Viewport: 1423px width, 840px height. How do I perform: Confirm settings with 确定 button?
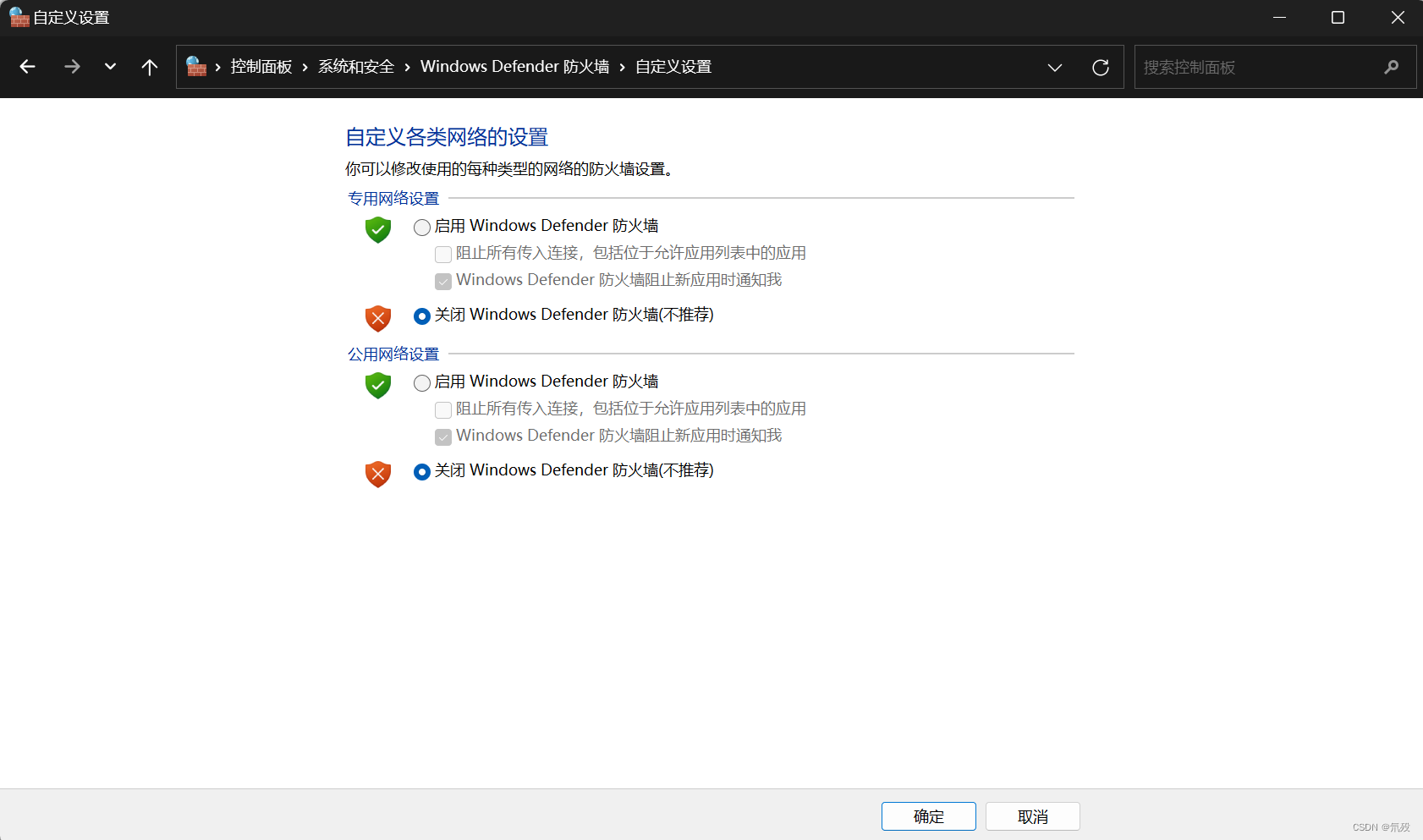click(929, 816)
